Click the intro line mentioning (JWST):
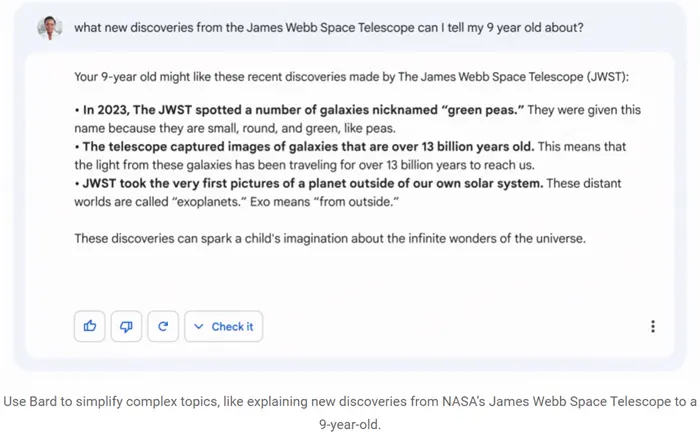 (x=351, y=77)
